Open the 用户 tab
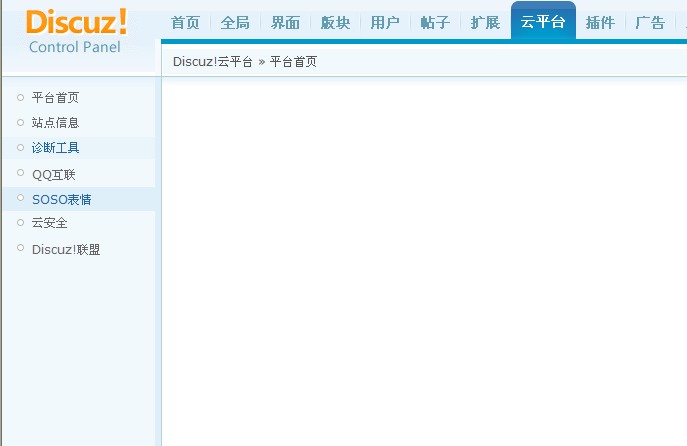 click(x=385, y=22)
